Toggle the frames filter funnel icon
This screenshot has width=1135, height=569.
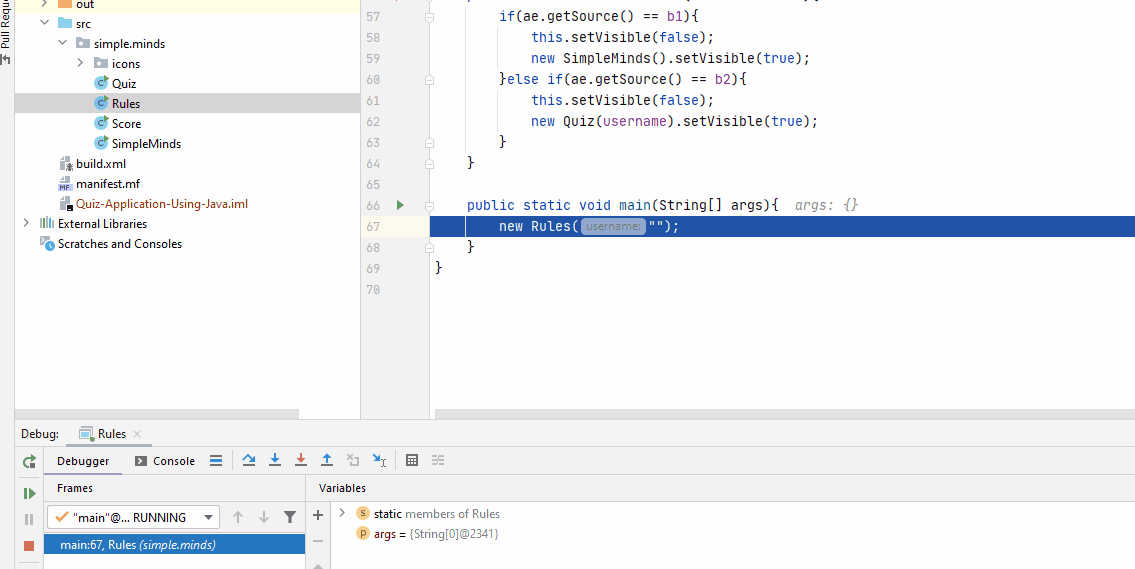point(290,517)
